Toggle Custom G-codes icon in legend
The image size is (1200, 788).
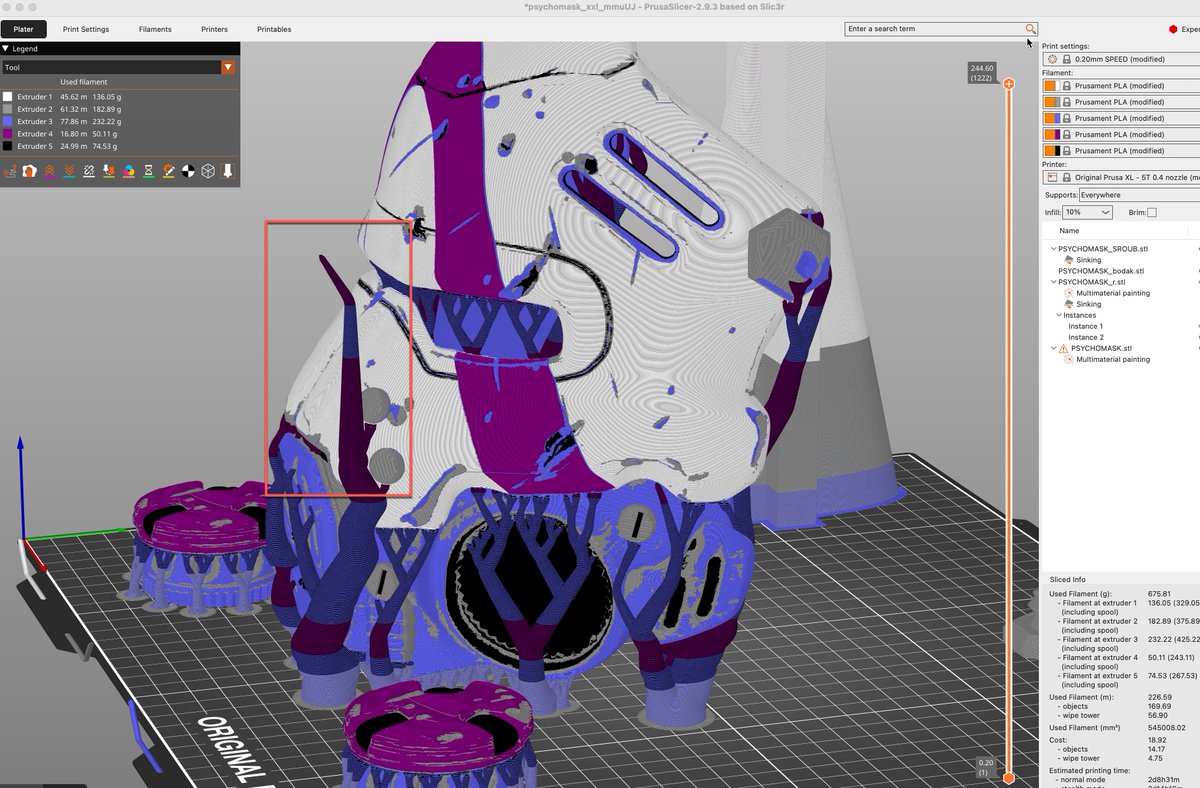click(x=169, y=172)
